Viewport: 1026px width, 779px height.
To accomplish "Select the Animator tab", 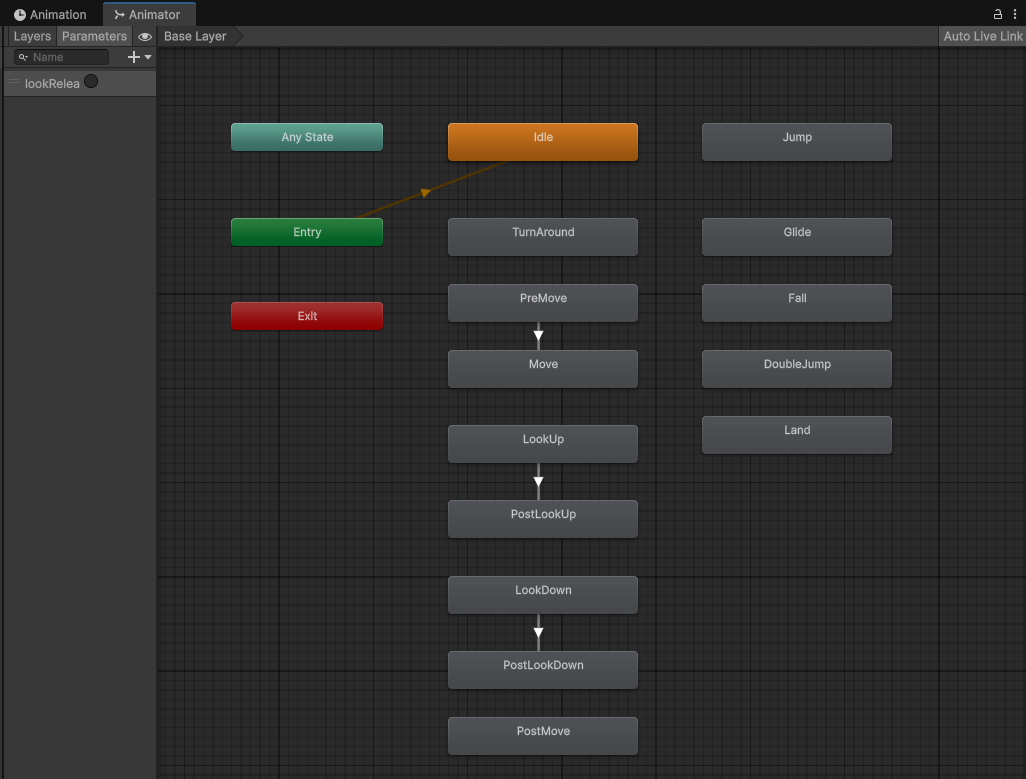I will (147, 14).
